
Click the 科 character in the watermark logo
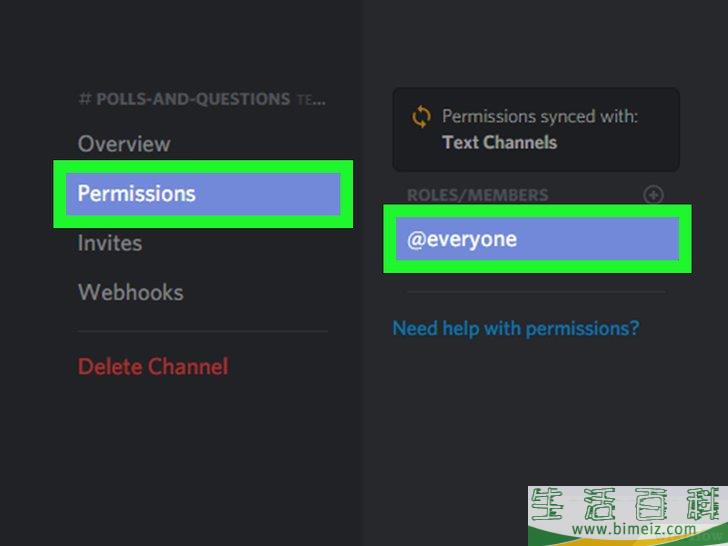tap(703, 504)
